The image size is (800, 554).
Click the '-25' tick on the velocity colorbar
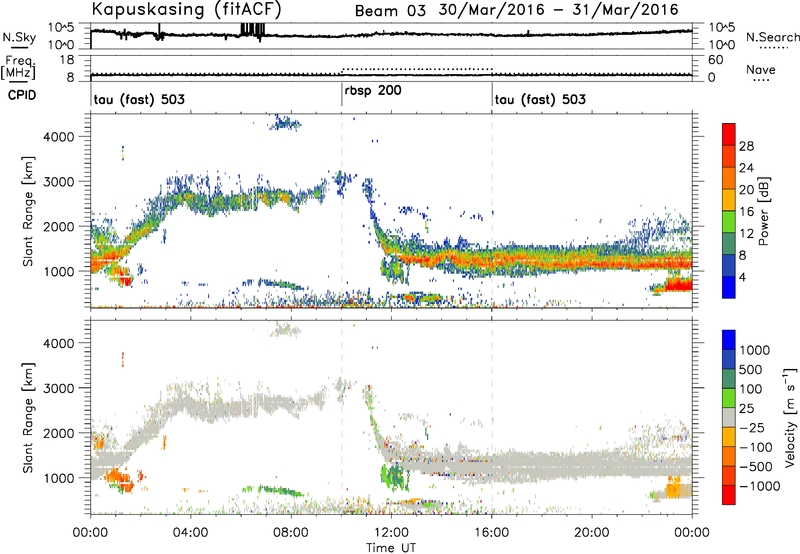pos(752,427)
